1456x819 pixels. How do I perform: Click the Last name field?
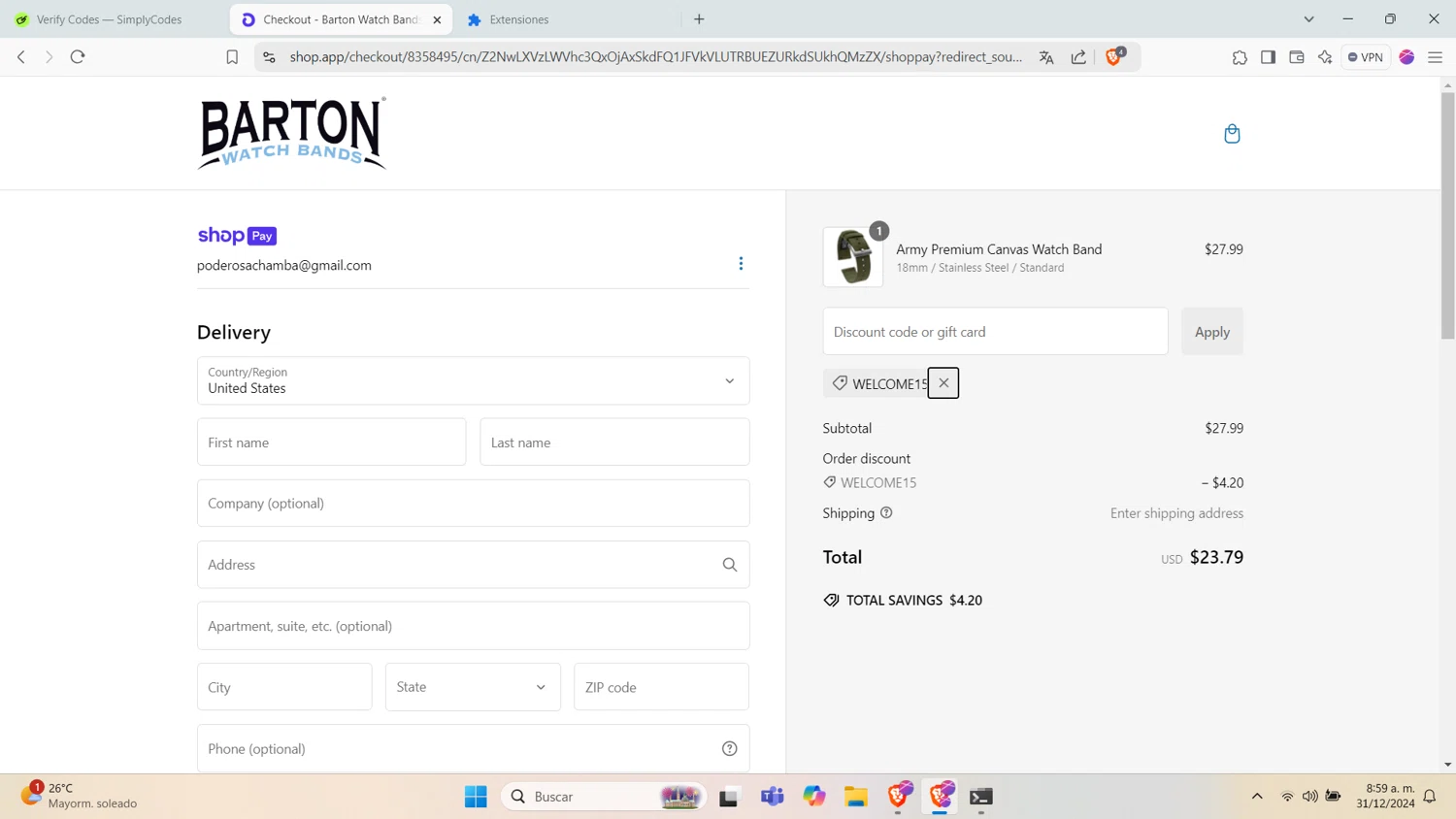tap(614, 442)
